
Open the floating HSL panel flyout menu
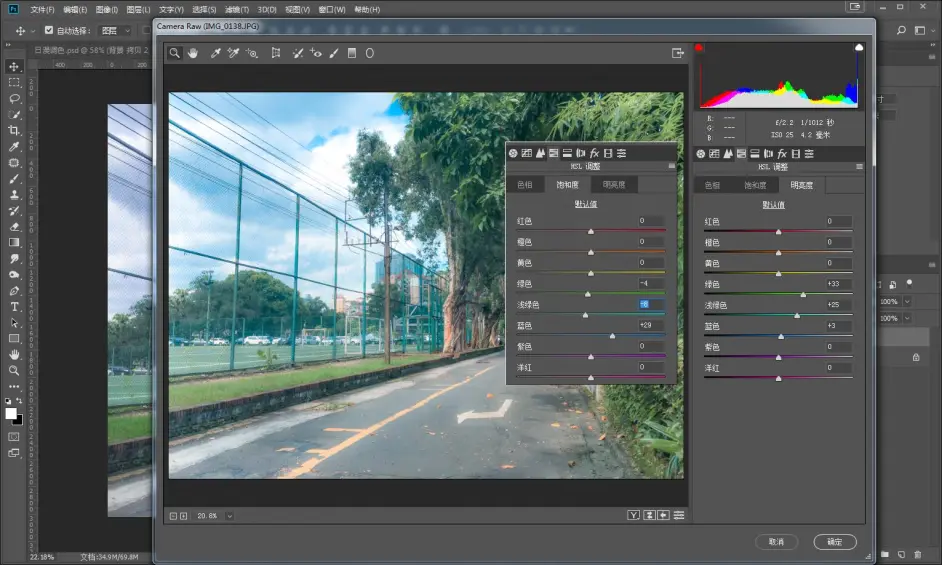[x=671, y=167]
